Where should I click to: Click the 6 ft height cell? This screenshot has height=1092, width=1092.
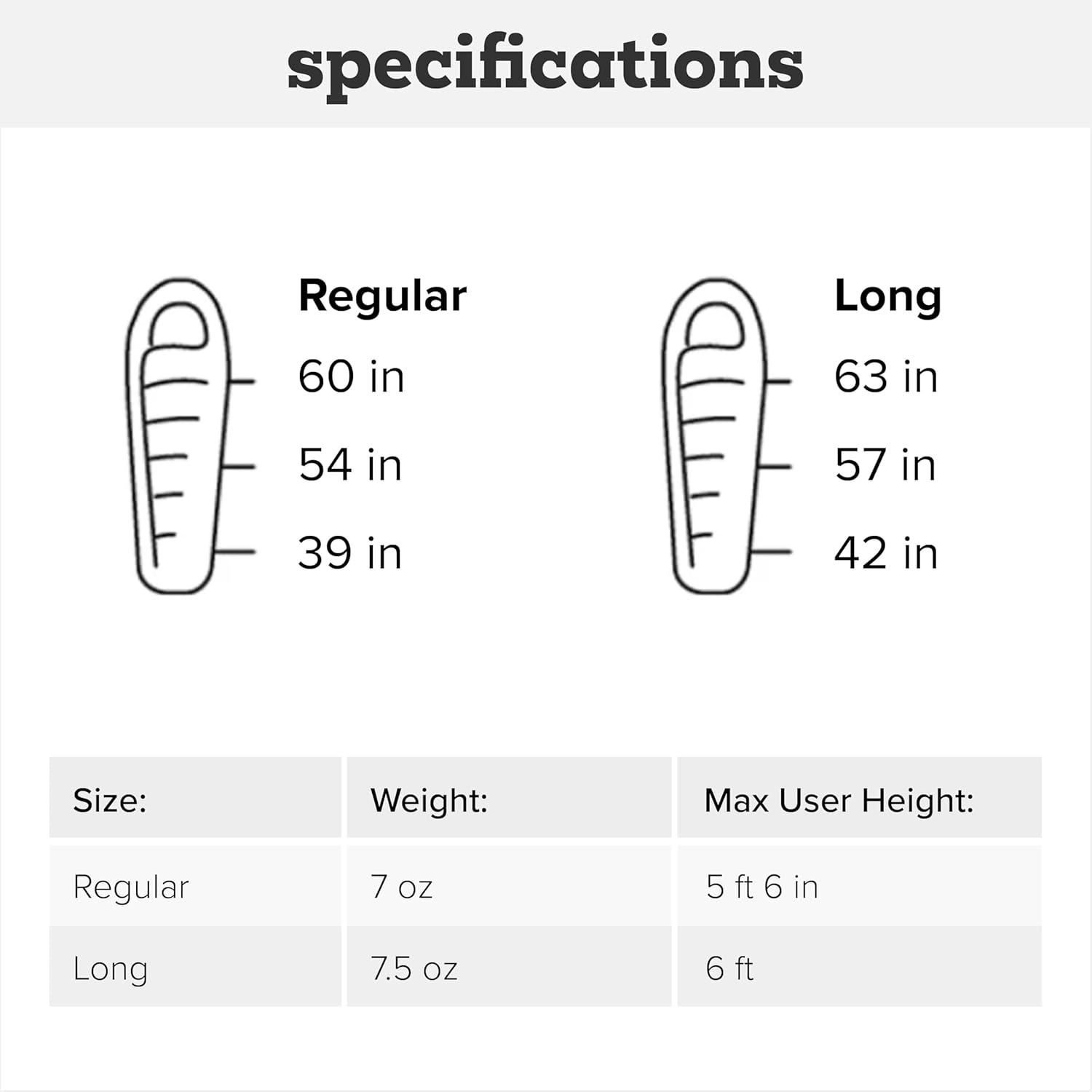[x=729, y=969]
